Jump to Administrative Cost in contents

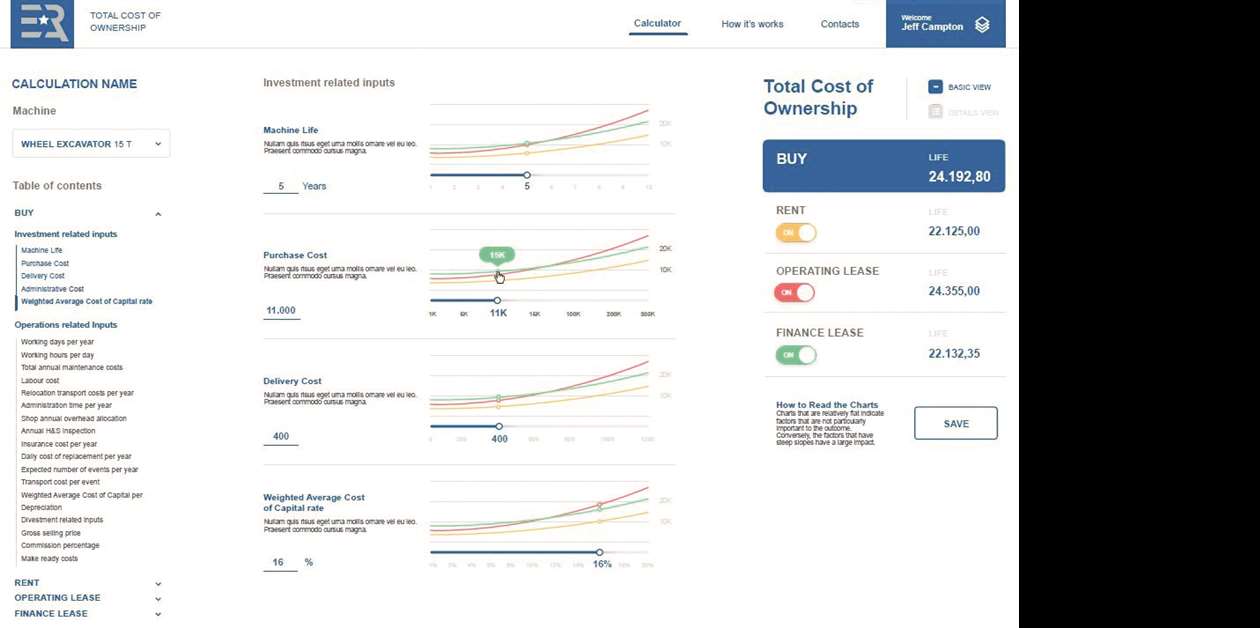(52, 289)
